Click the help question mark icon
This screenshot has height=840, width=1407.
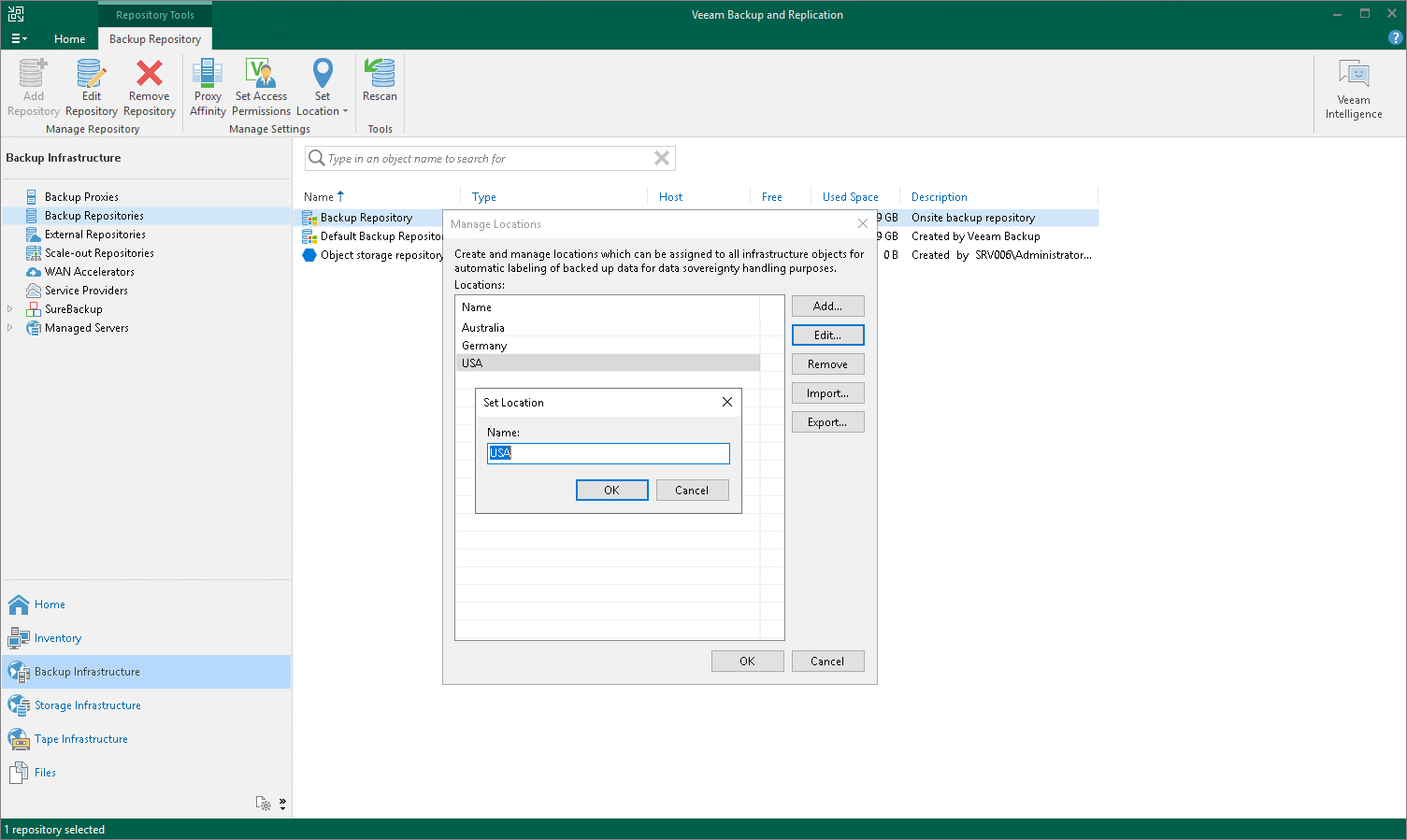pyautogui.click(x=1395, y=38)
